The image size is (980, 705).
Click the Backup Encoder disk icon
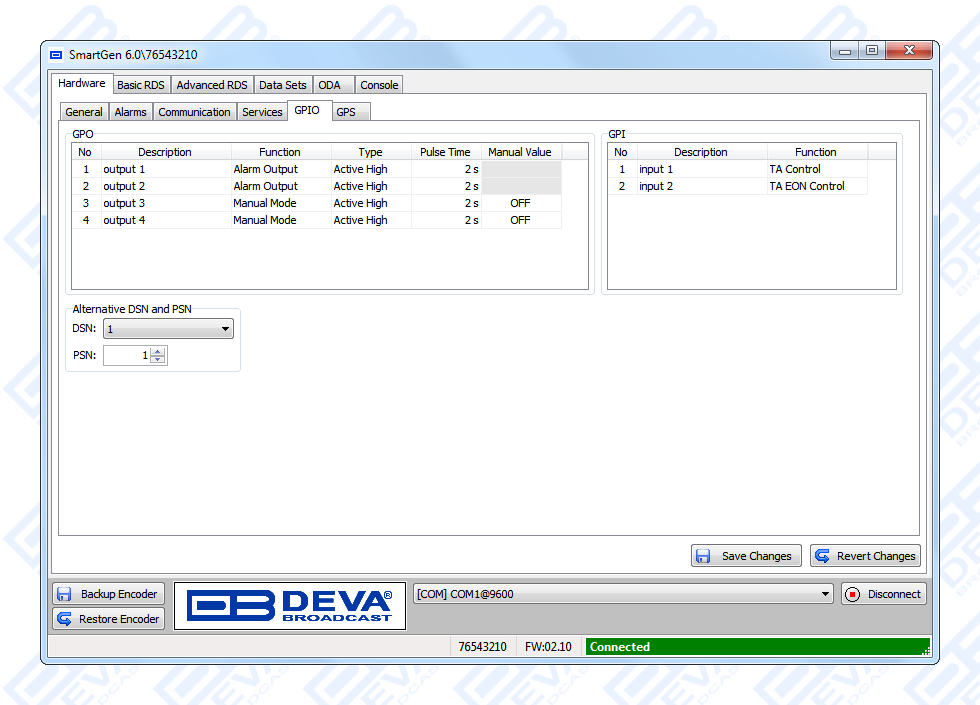(65, 594)
